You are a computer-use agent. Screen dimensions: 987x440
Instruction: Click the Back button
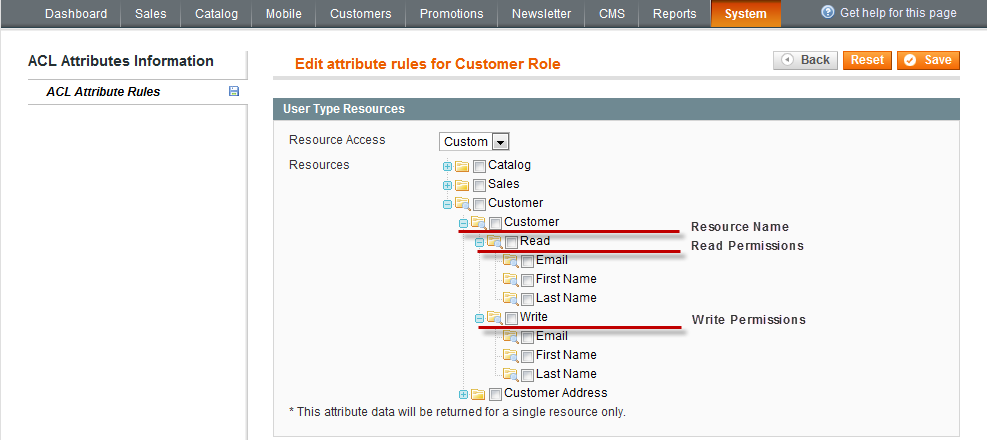[x=805, y=60]
